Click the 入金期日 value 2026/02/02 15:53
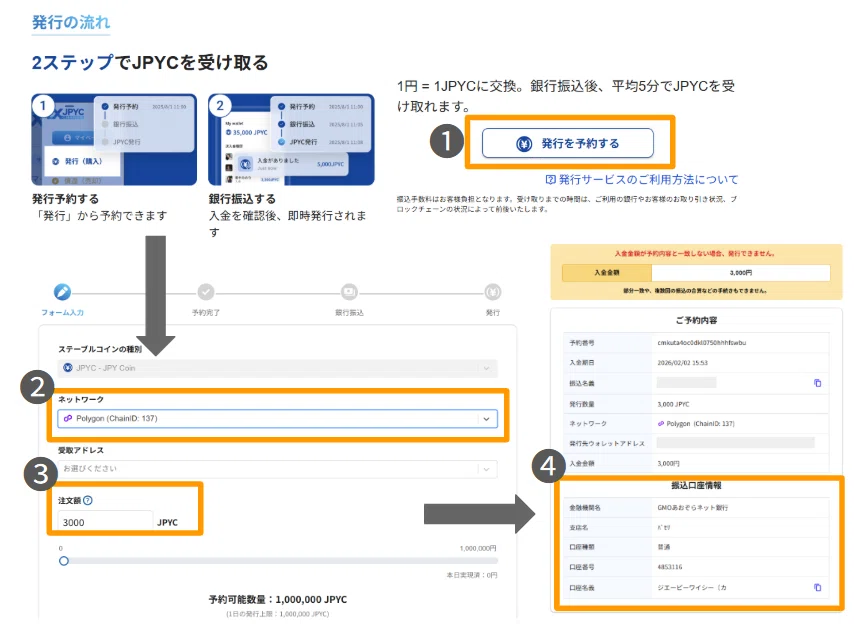The image size is (857, 624). pos(682,363)
